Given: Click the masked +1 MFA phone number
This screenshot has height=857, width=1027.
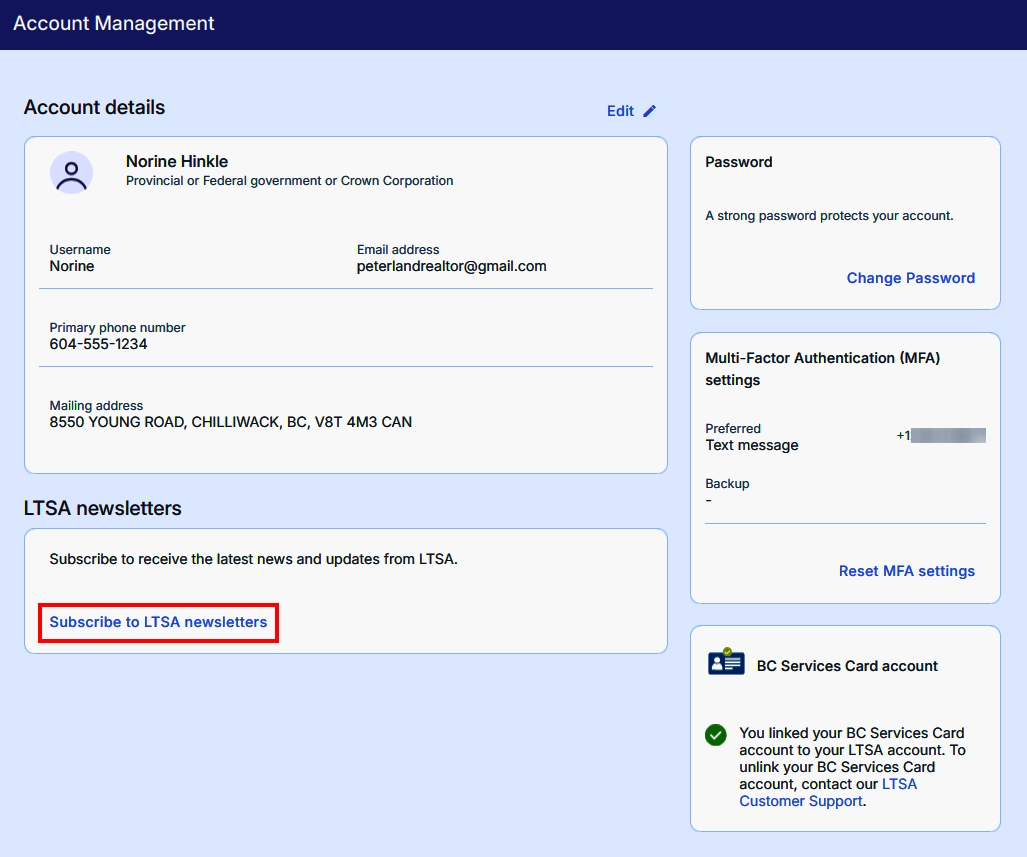Looking at the screenshot, I should tap(941, 435).
